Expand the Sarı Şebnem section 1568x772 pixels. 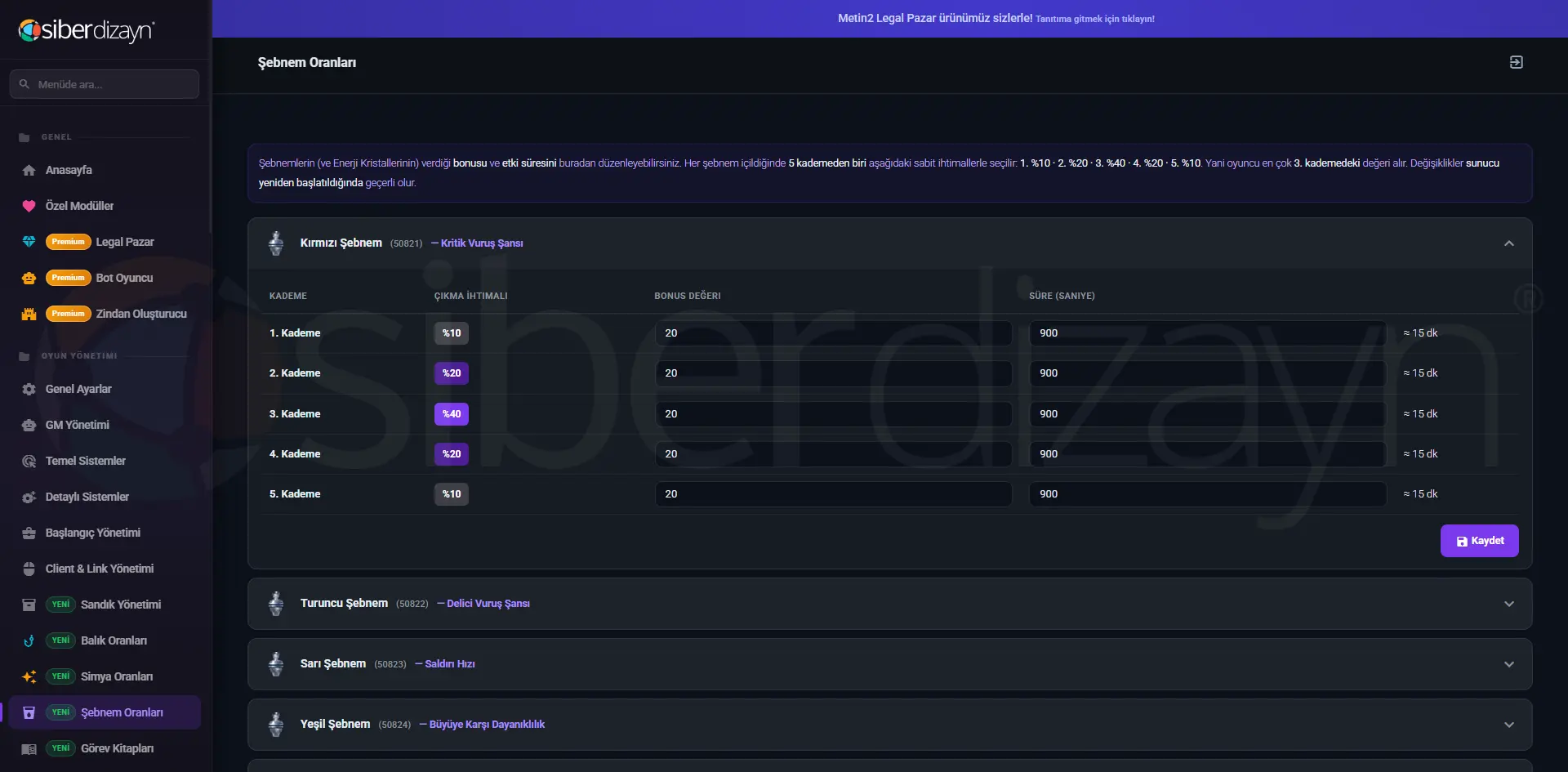pyautogui.click(x=1508, y=664)
